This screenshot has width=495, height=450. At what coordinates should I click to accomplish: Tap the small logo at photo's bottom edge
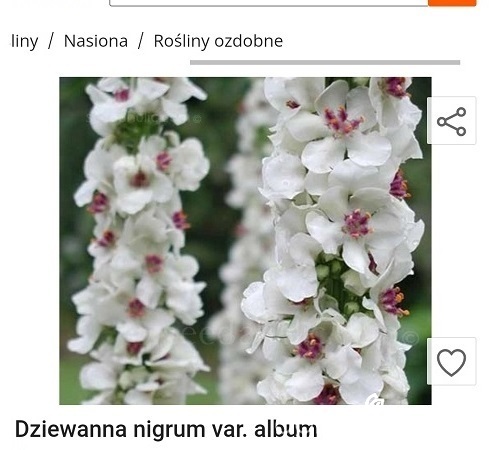click(x=374, y=399)
